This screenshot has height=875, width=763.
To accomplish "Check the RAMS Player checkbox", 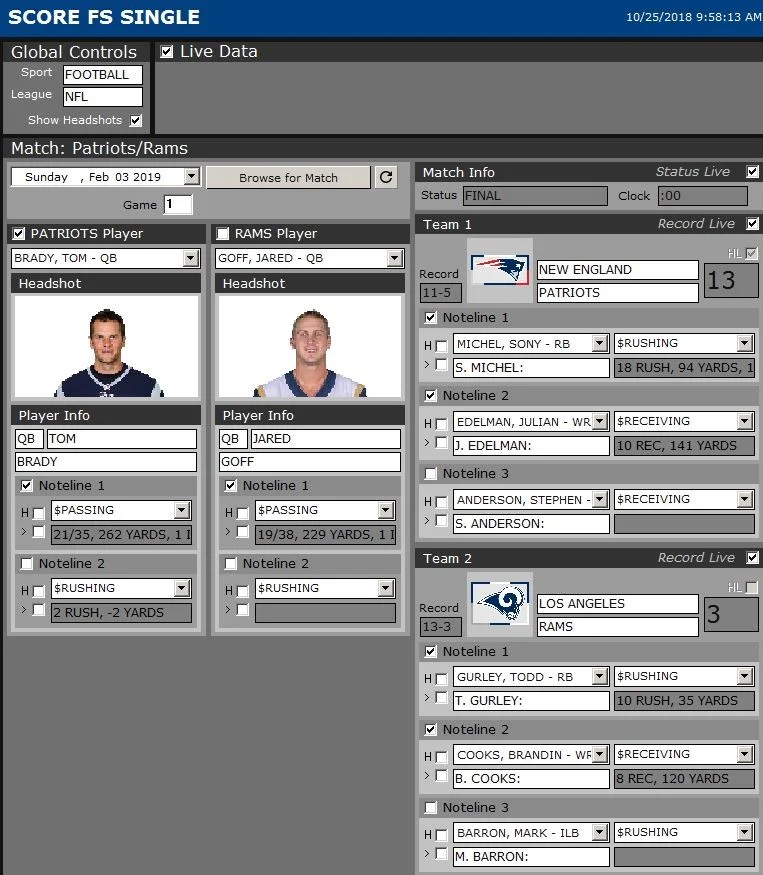I will coord(223,233).
